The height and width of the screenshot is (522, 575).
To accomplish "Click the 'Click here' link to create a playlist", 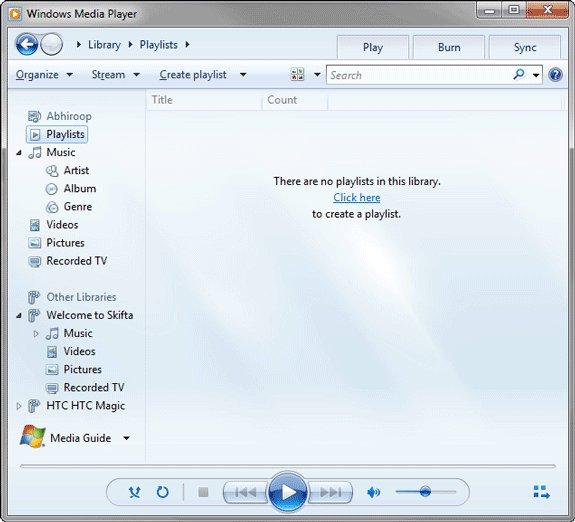I will tap(356, 198).
